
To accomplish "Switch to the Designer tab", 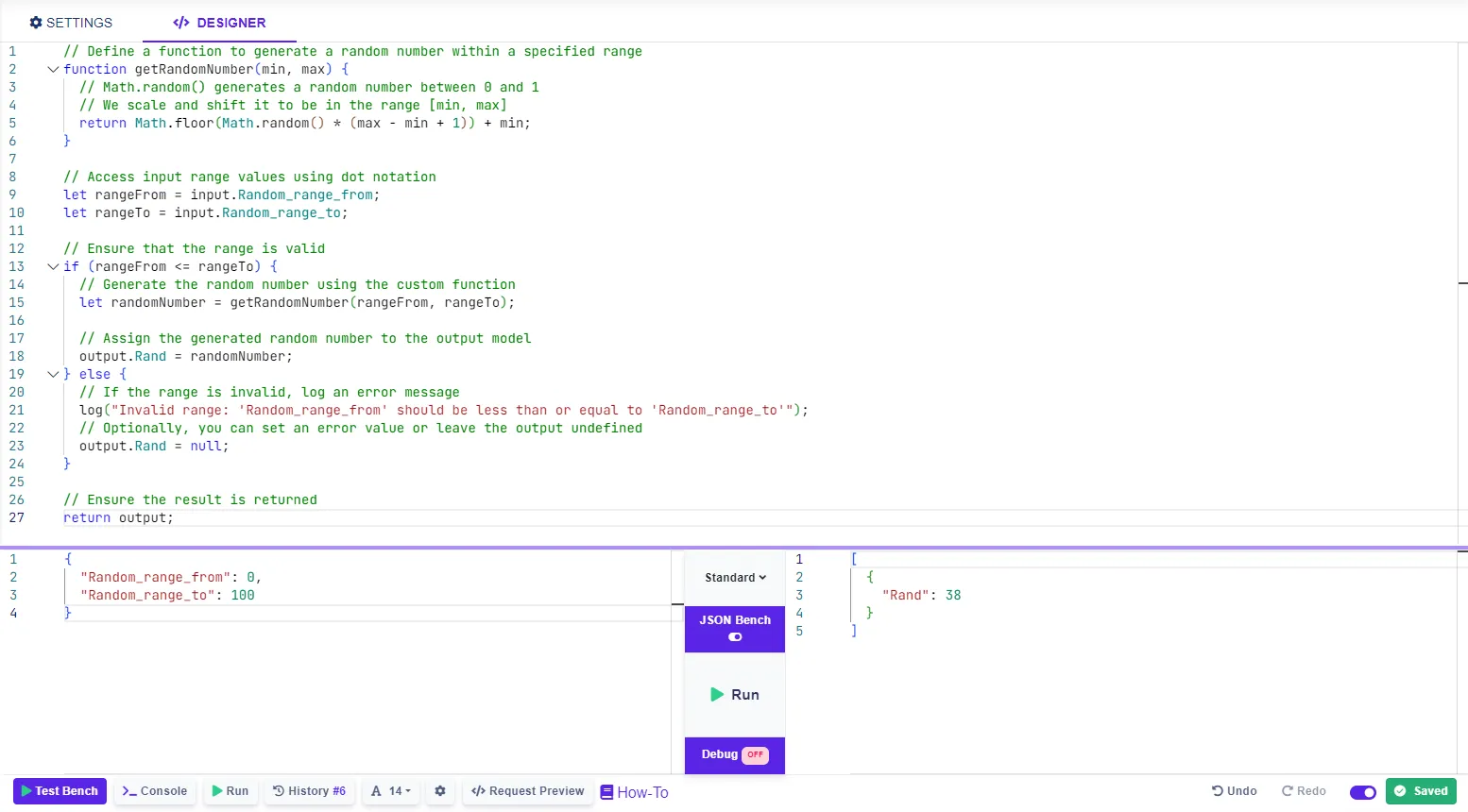I will [x=219, y=23].
